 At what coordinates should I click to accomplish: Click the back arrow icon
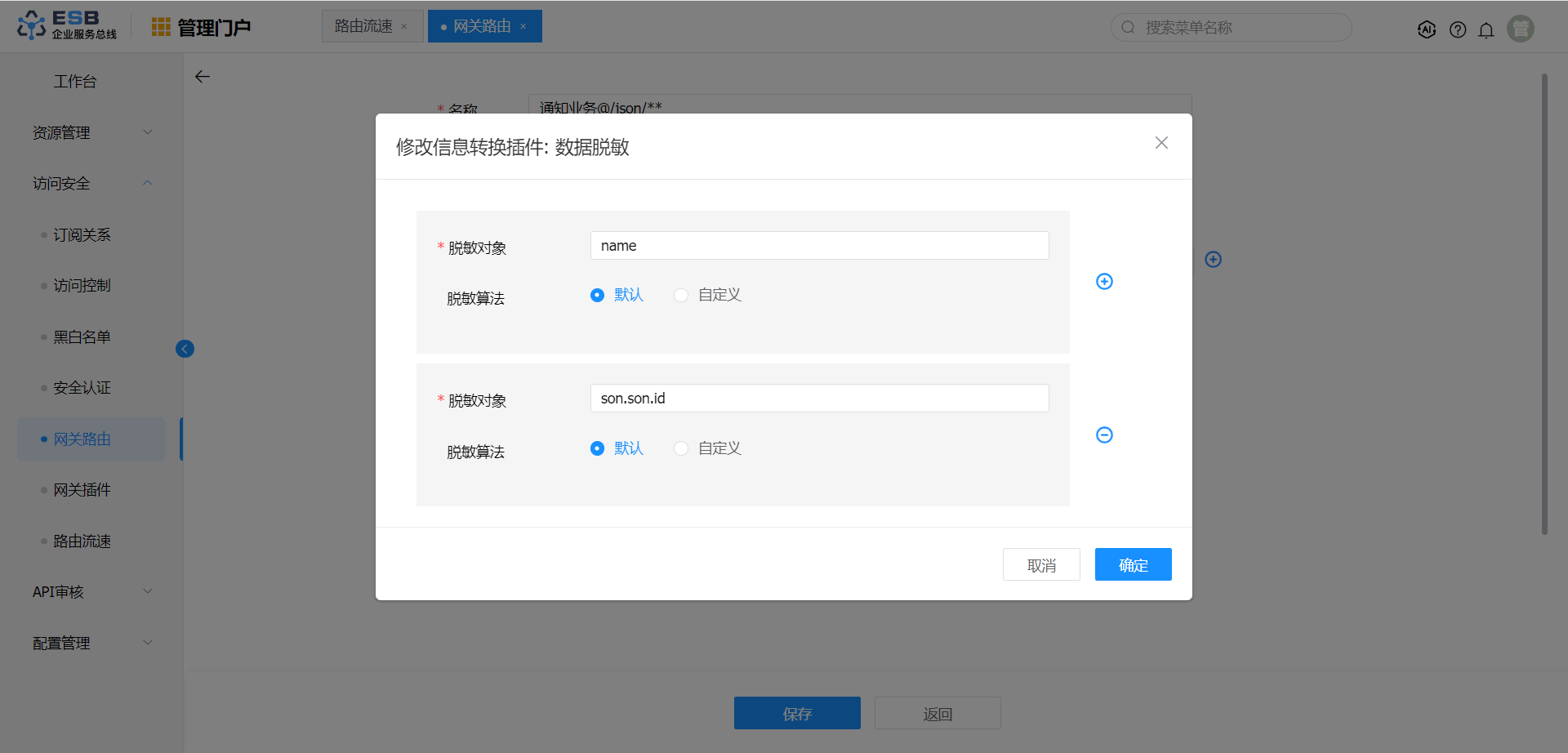coord(203,77)
